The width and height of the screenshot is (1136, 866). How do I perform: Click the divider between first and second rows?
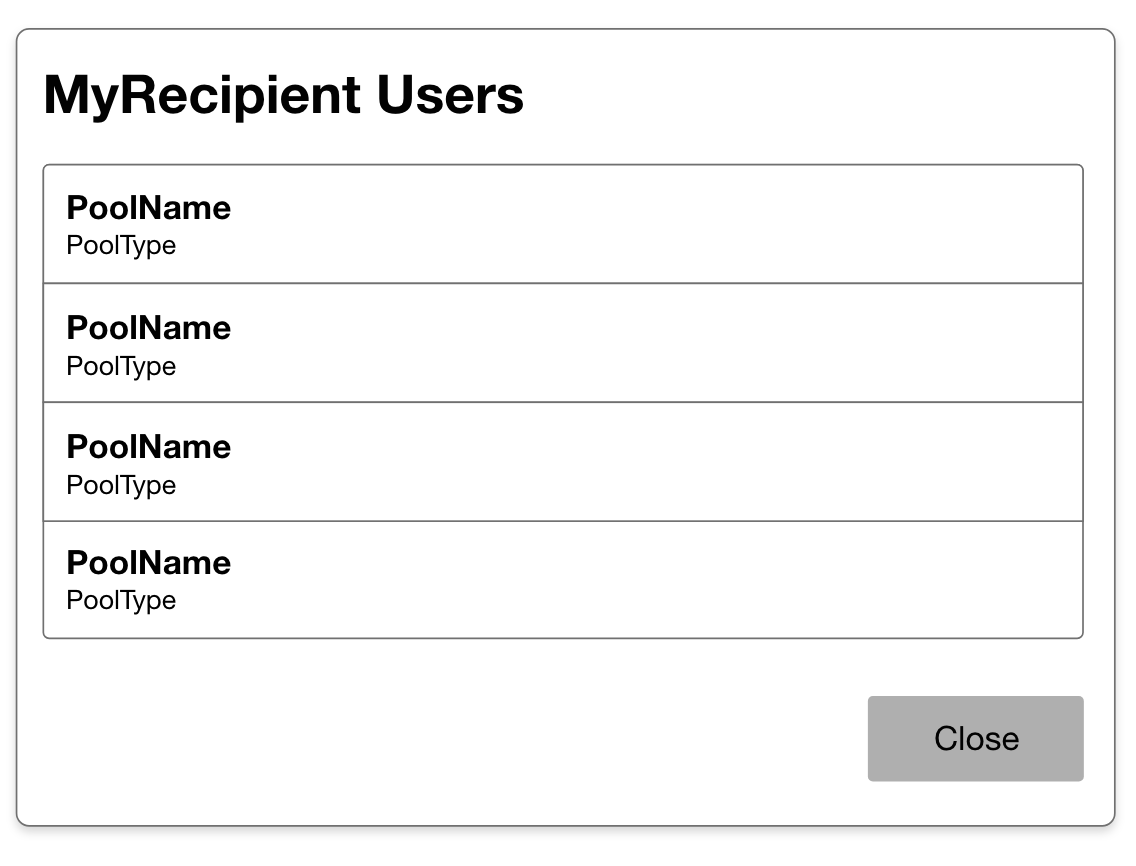click(x=562, y=283)
